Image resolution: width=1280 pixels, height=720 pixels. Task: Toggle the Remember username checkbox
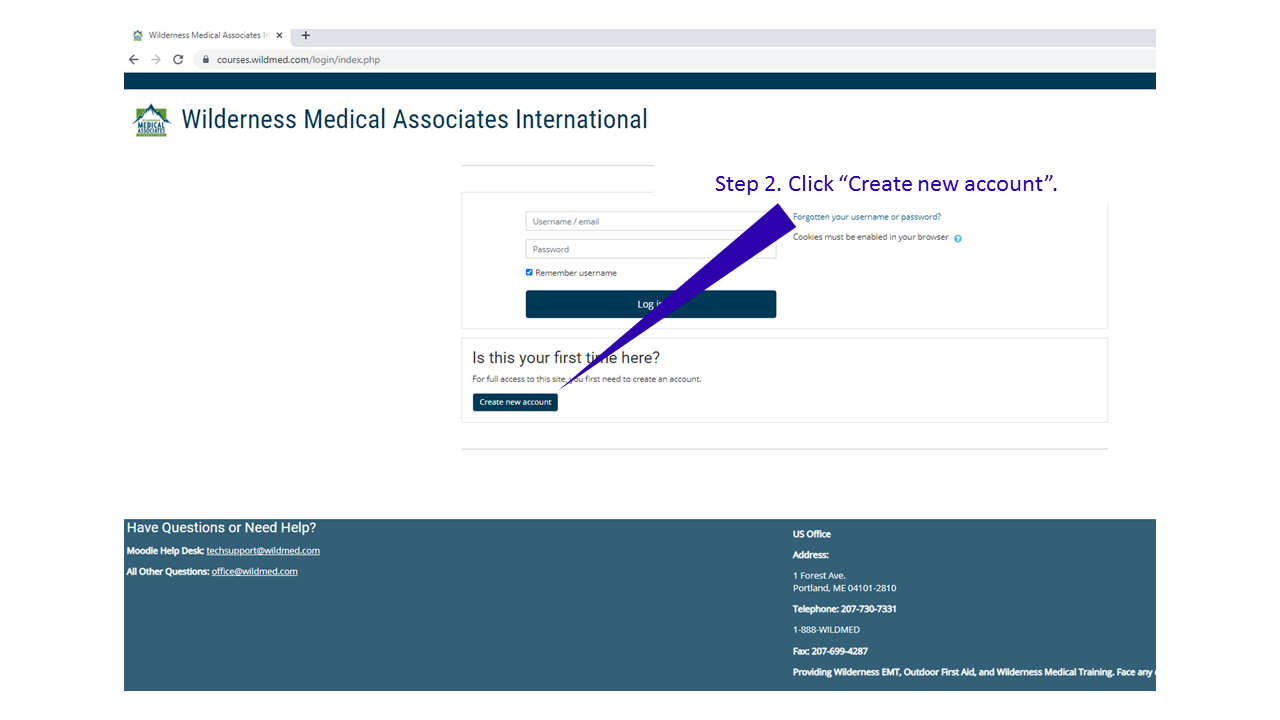click(529, 272)
